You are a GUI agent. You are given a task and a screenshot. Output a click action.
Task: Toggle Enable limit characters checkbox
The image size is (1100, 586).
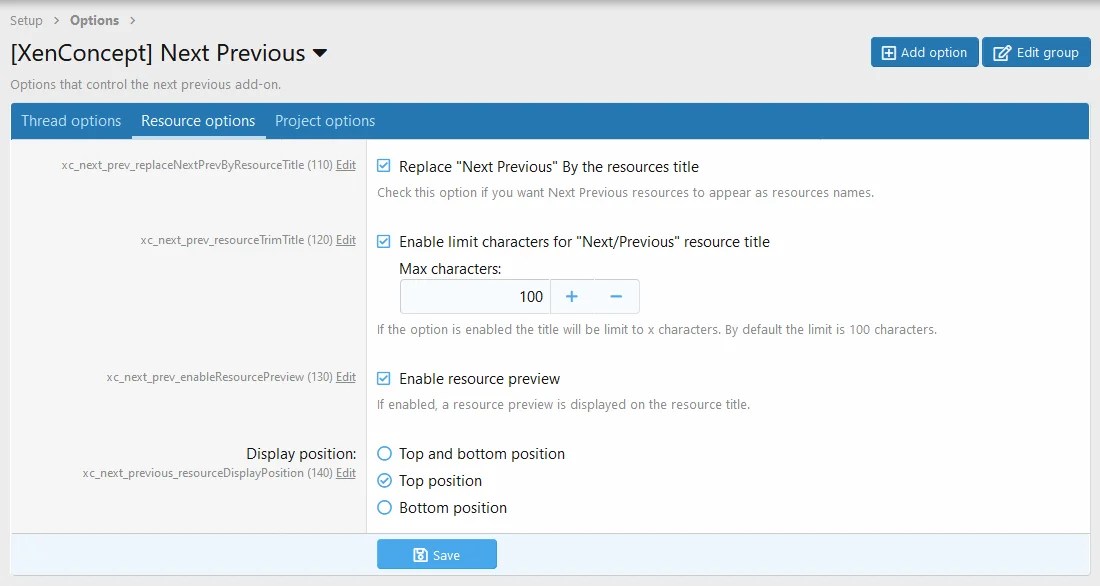point(384,242)
